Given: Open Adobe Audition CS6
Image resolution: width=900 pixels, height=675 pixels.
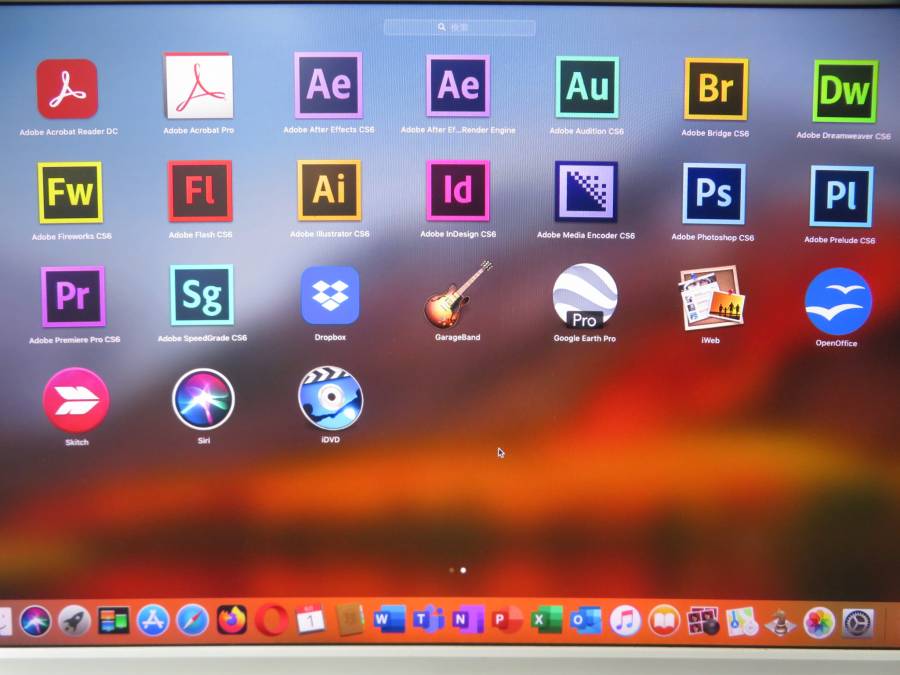Looking at the screenshot, I should tap(587, 87).
